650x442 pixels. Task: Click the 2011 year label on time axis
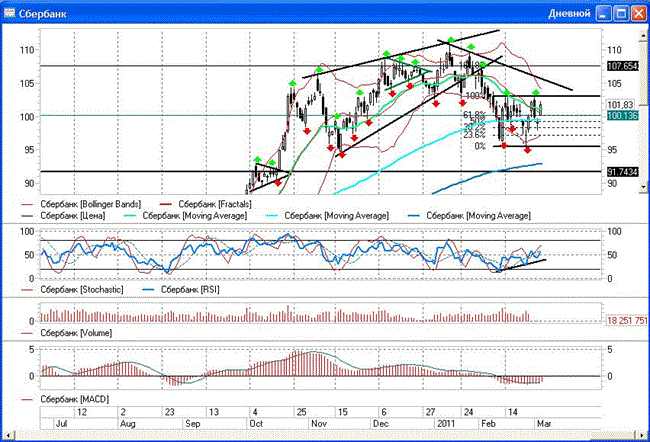(x=446, y=424)
